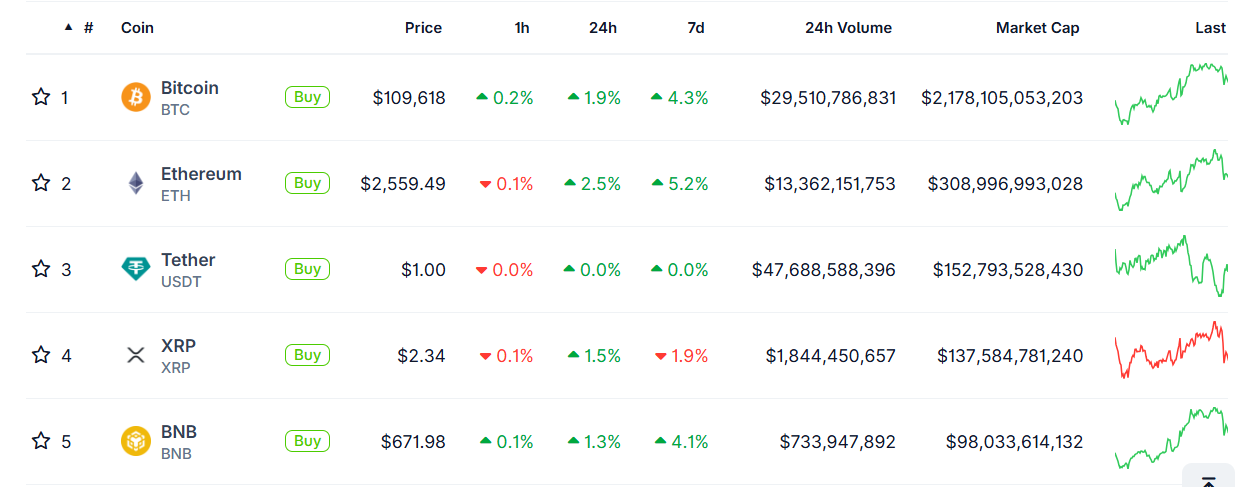Sort the table by rank # column
Image resolution: width=1252 pixels, height=487 pixels.
point(88,28)
